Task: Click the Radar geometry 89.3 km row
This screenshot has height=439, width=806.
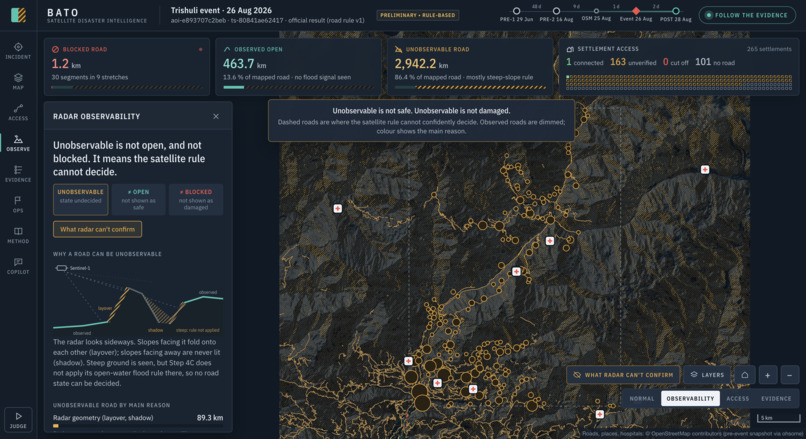Action: [x=138, y=420]
